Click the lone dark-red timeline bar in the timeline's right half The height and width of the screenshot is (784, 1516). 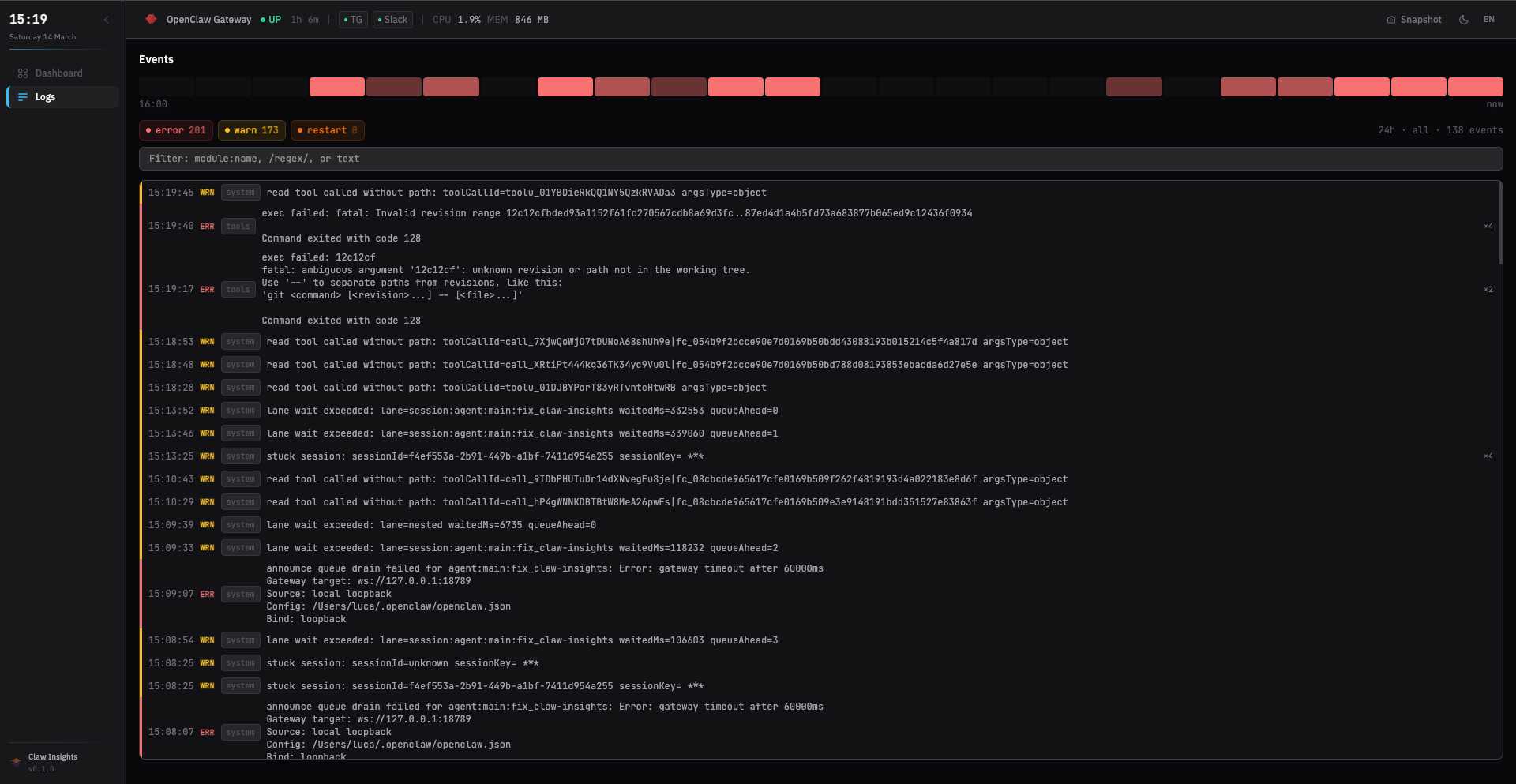[x=1134, y=87]
